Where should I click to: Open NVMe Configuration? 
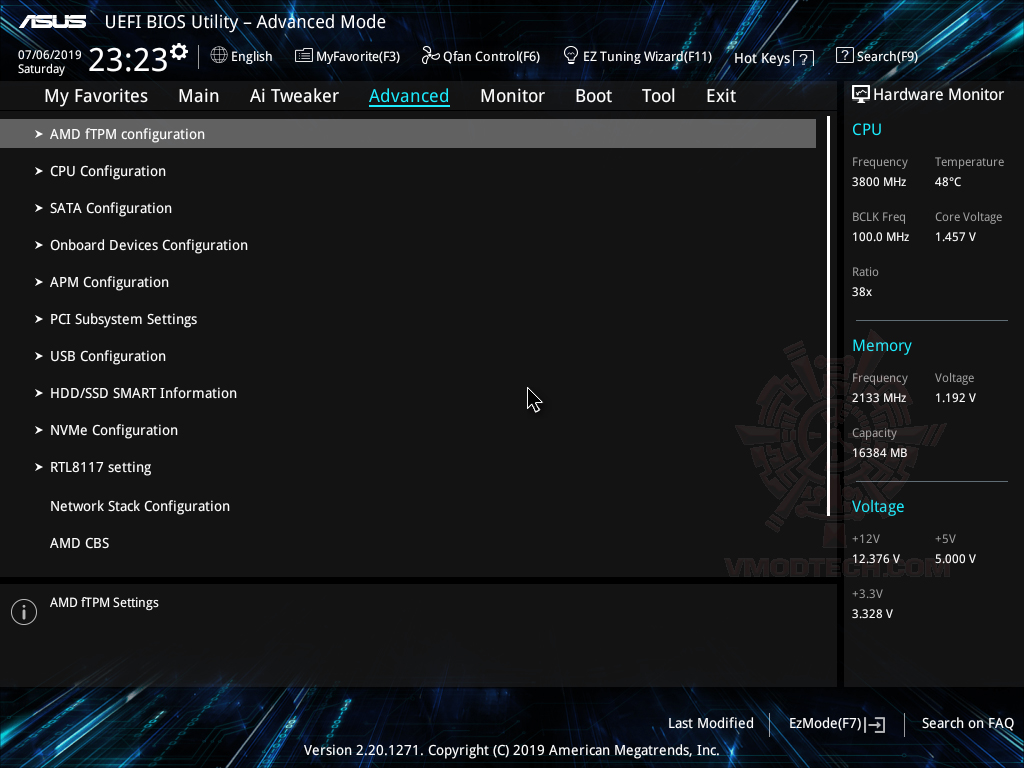pos(113,429)
